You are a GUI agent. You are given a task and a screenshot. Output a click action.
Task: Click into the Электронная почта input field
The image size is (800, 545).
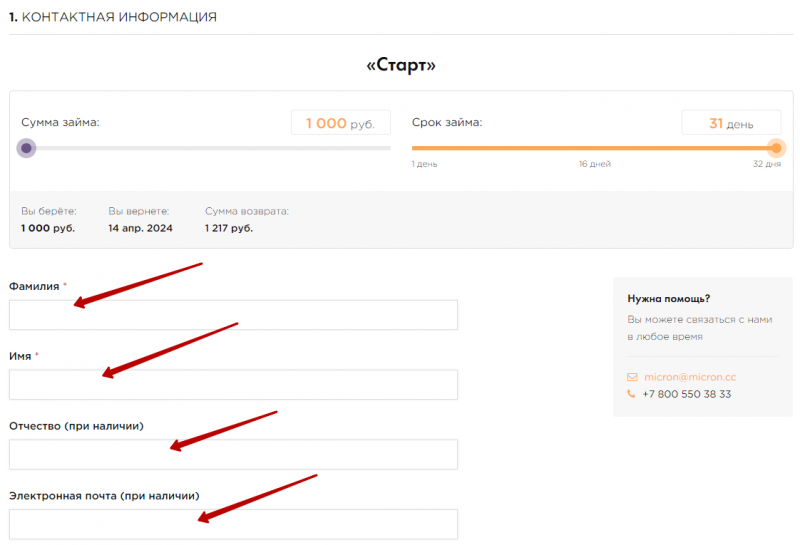tap(233, 524)
